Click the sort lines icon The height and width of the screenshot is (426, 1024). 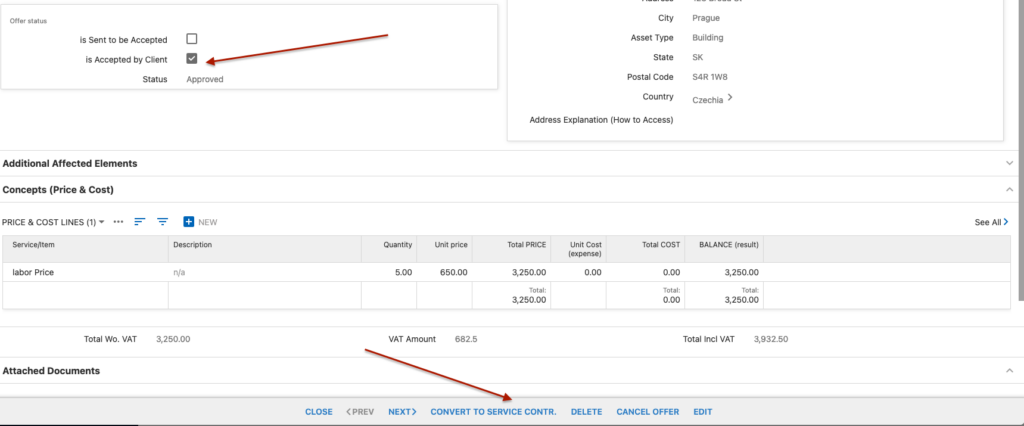click(139, 222)
